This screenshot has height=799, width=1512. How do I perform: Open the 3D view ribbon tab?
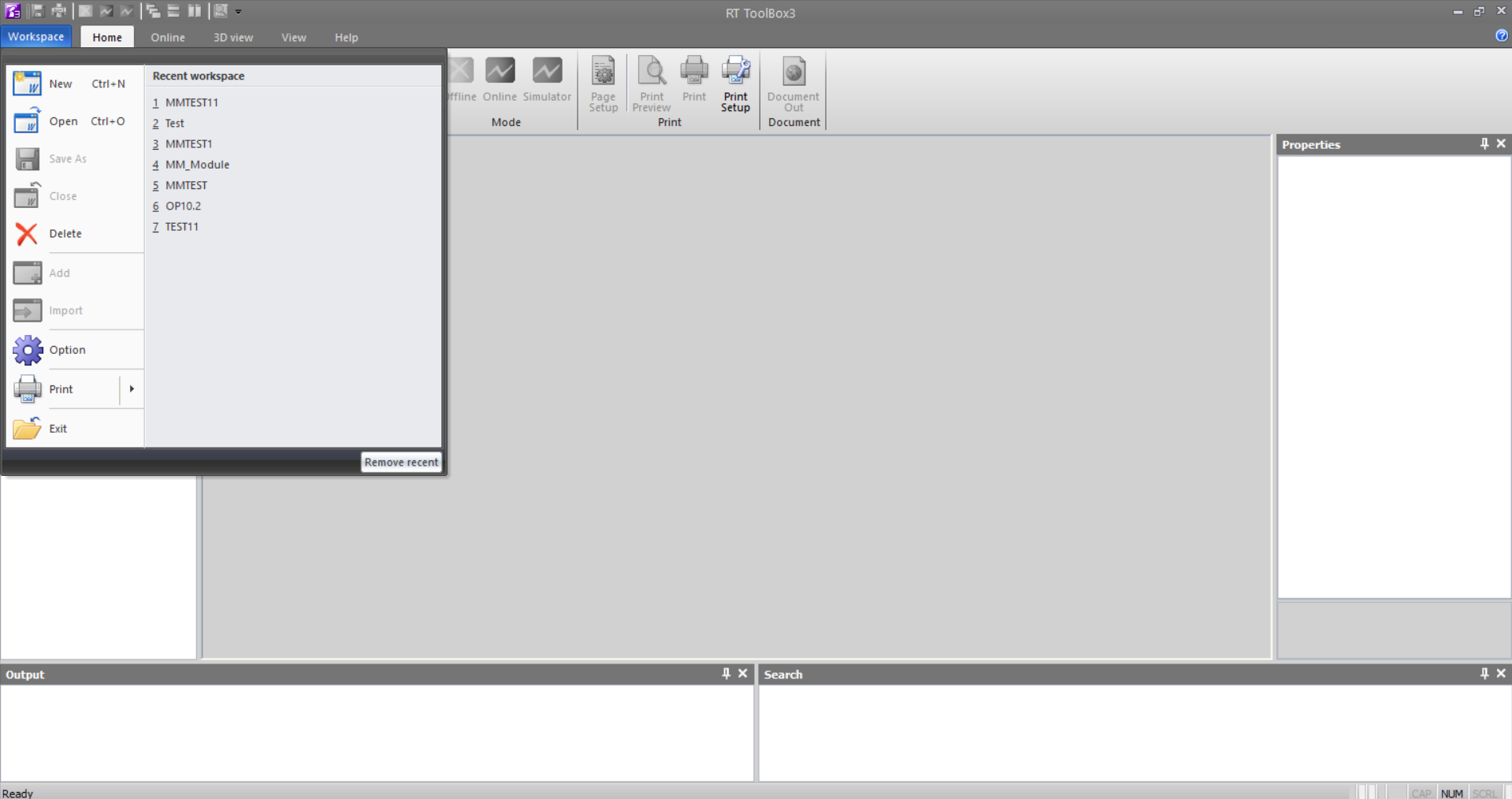(233, 37)
